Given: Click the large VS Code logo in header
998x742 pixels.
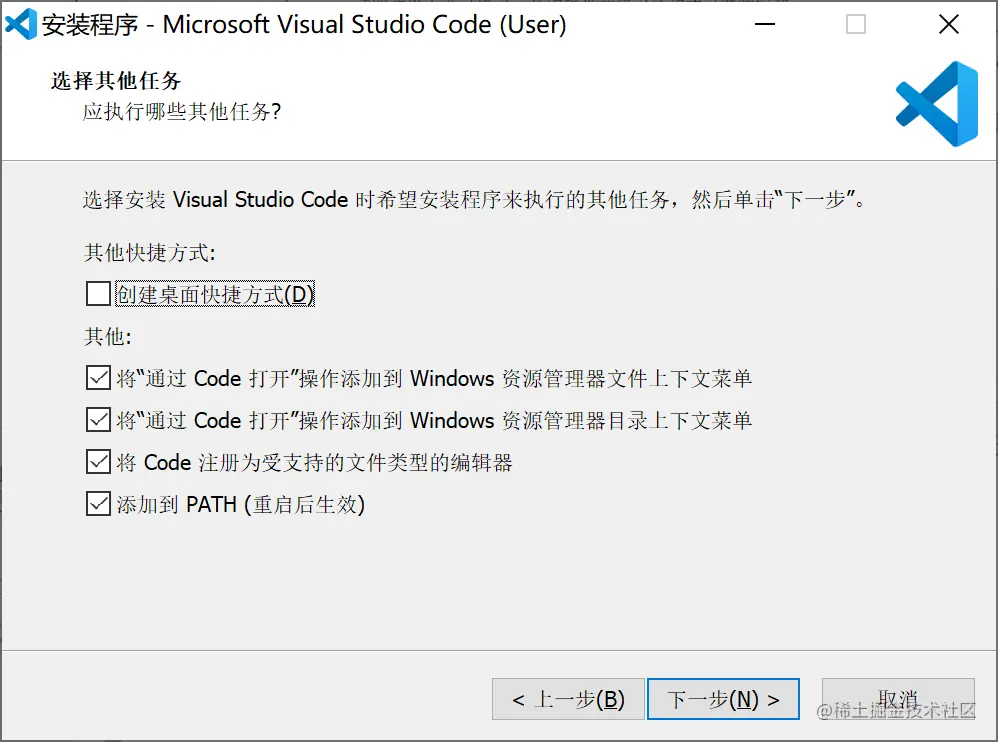Looking at the screenshot, I should (x=937, y=104).
